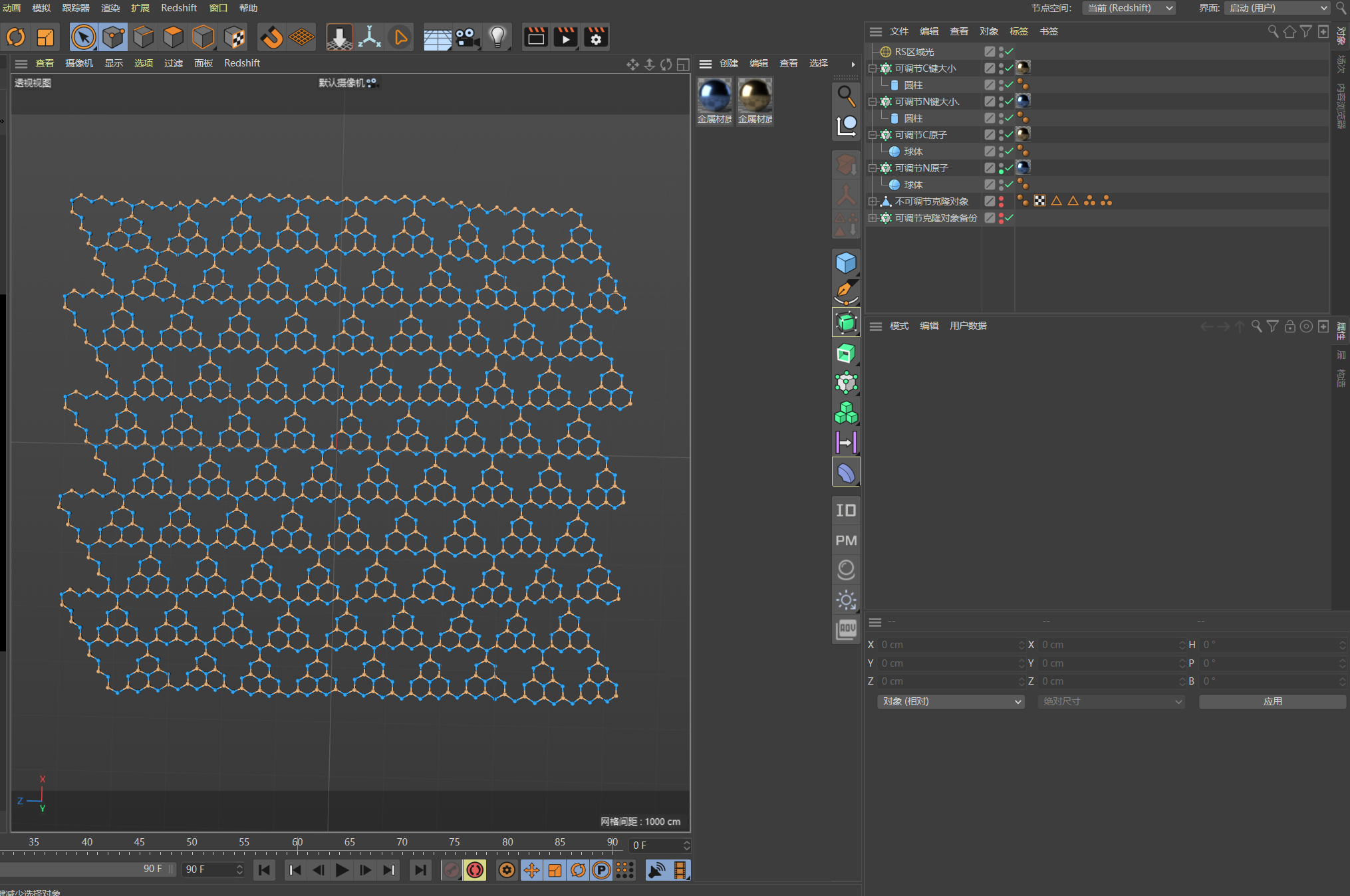1350x896 pixels.
Task: Toggle visibility dots of 球体 under 可调节C原子
Action: tap(1002, 152)
